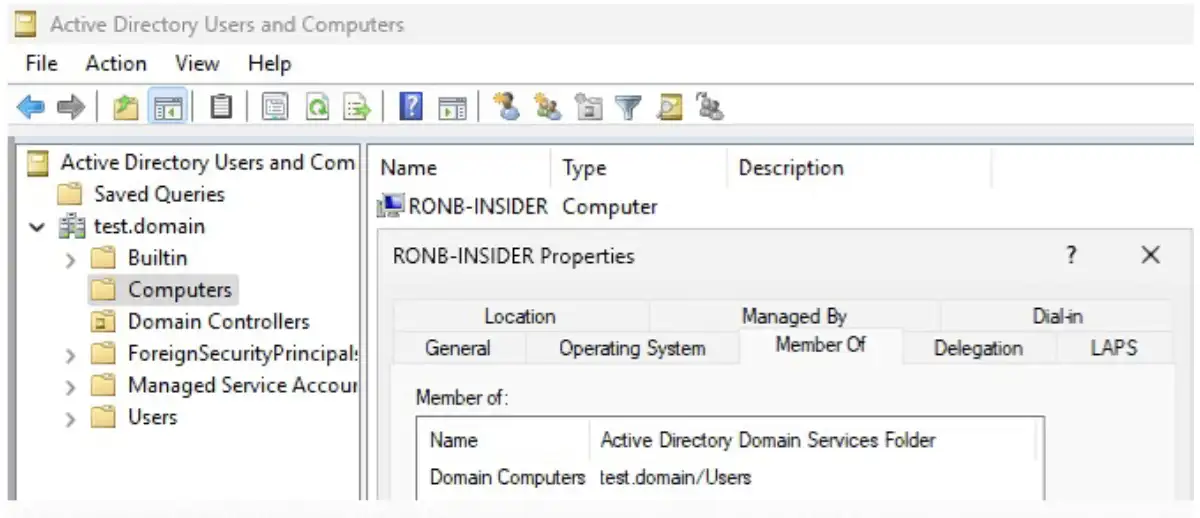
Task: Select the Users container in tree
Action: pos(152,418)
